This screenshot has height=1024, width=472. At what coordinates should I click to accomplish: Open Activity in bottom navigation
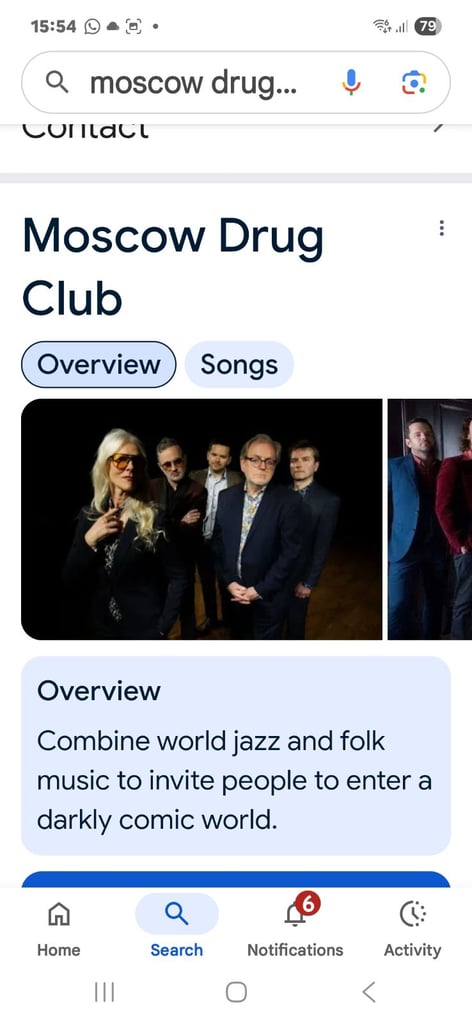tap(412, 929)
